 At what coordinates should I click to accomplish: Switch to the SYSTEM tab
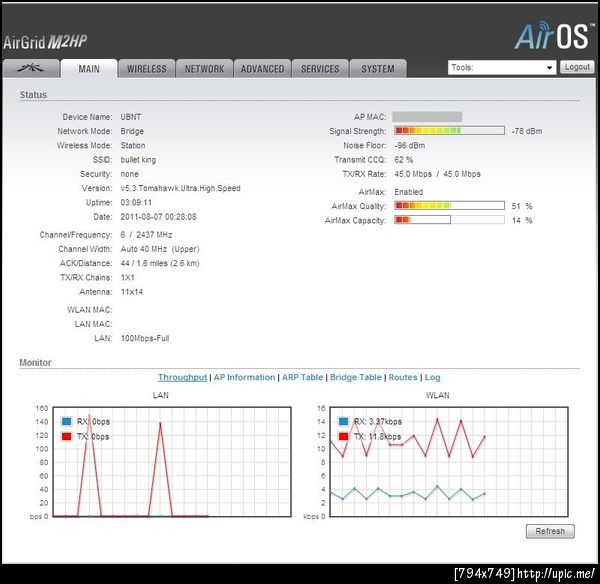[378, 69]
